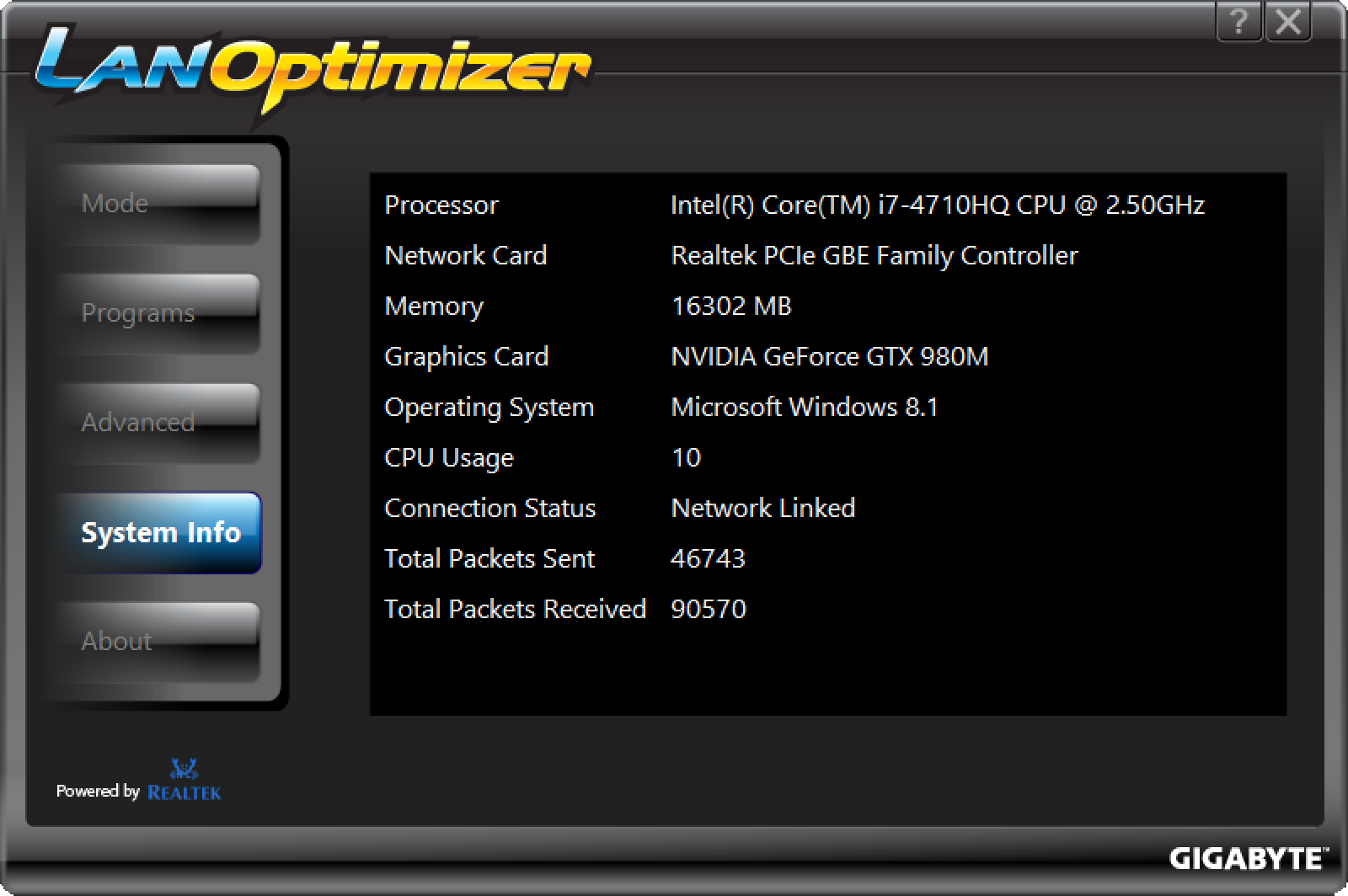Click the 'Operating System' label

pyautogui.click(x=489, y=407)
